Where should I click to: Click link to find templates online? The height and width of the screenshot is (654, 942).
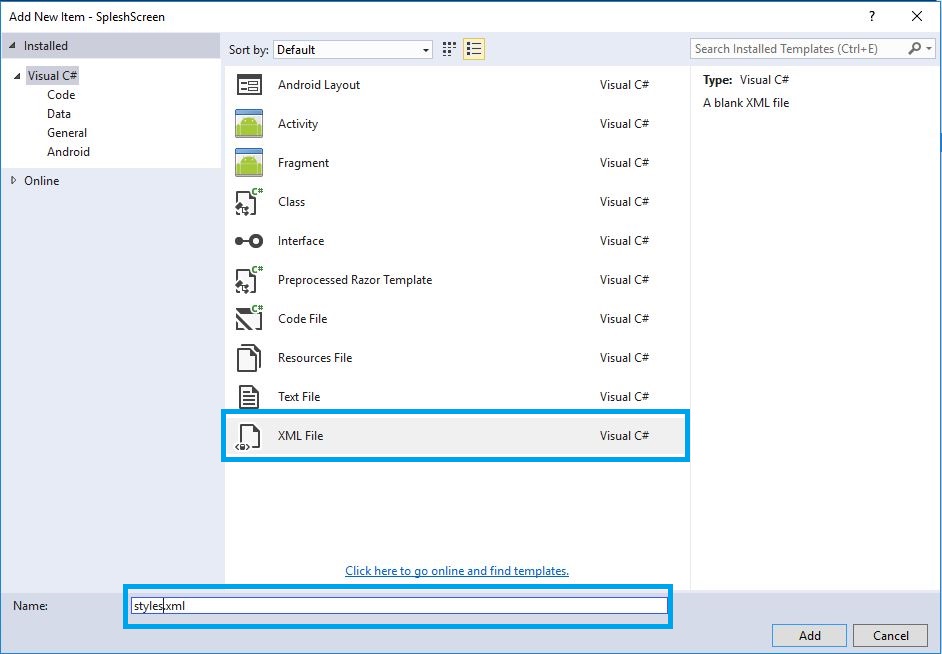(x=457, y=571)
